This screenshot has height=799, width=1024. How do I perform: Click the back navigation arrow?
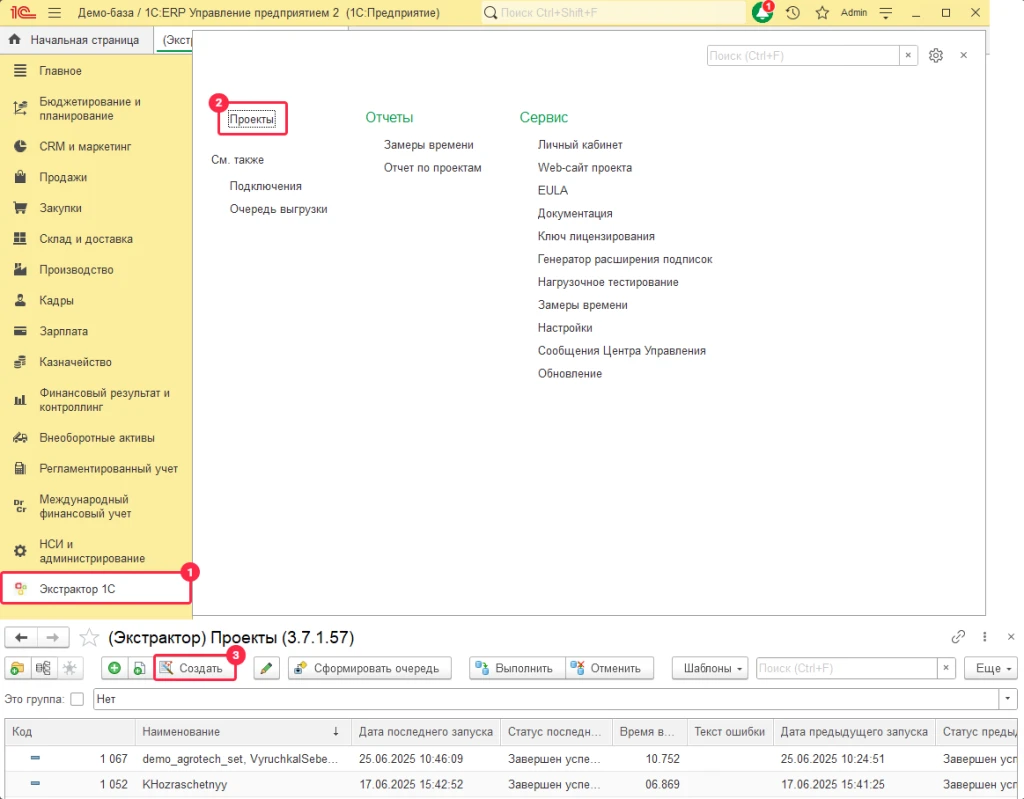(x=22, y=637)
